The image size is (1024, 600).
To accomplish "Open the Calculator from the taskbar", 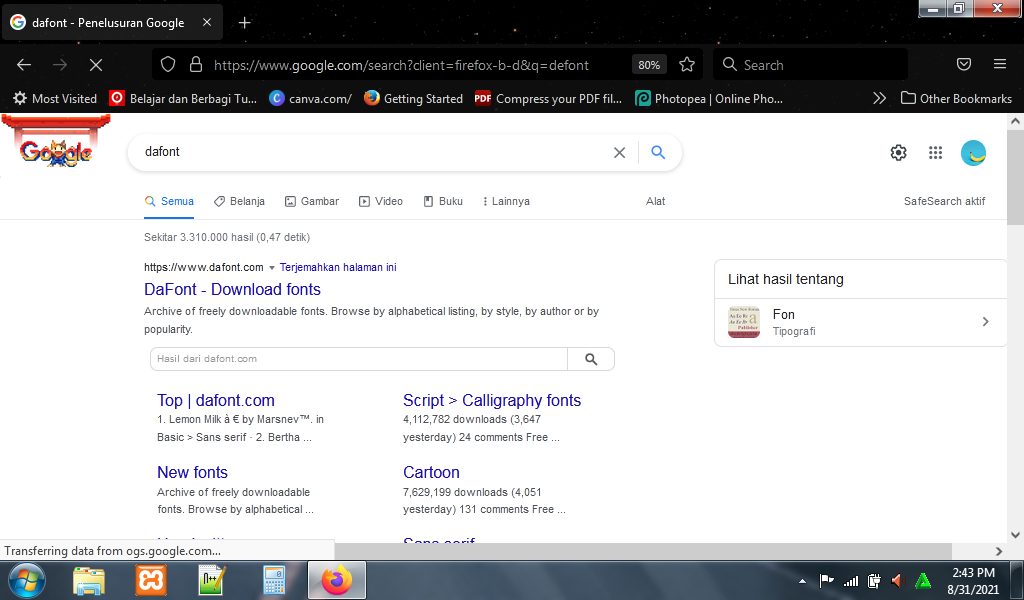I will pyautogui.click(x=273, y=580).
